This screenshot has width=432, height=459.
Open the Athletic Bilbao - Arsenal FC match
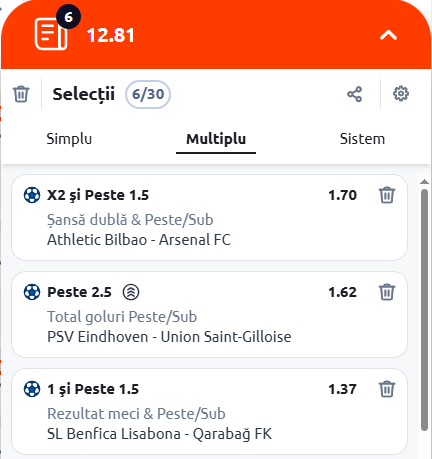pyautogui.click(x=139, y=240)
